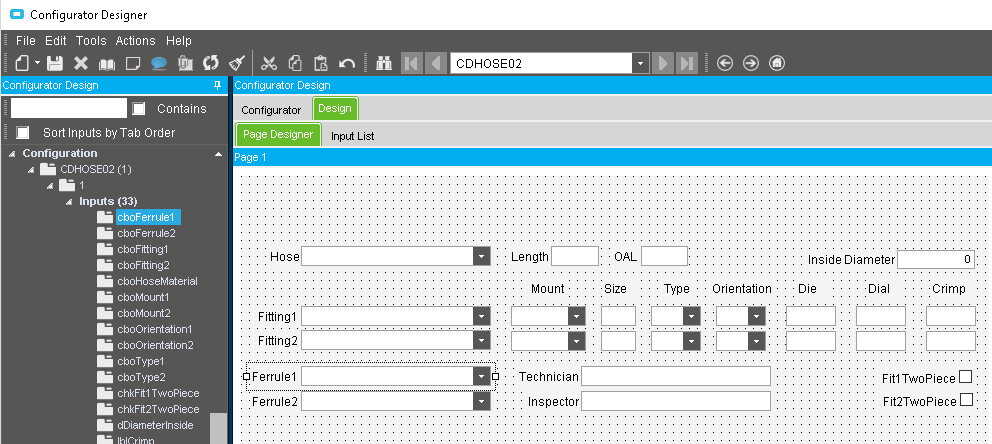Click the Back circle arrow icon
Image resolution: width=992 pixels, height=444 pixels.
(725, 63)
